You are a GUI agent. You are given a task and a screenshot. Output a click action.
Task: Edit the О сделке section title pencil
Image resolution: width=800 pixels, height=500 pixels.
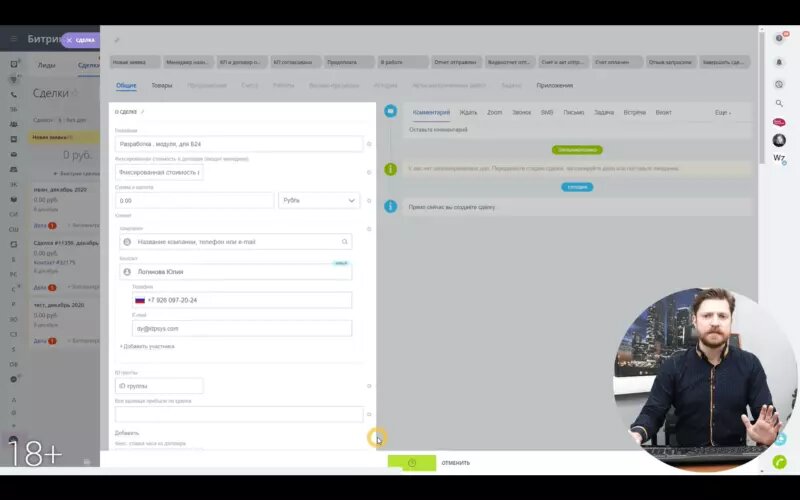pyautogui.click(x=143, y=112)
